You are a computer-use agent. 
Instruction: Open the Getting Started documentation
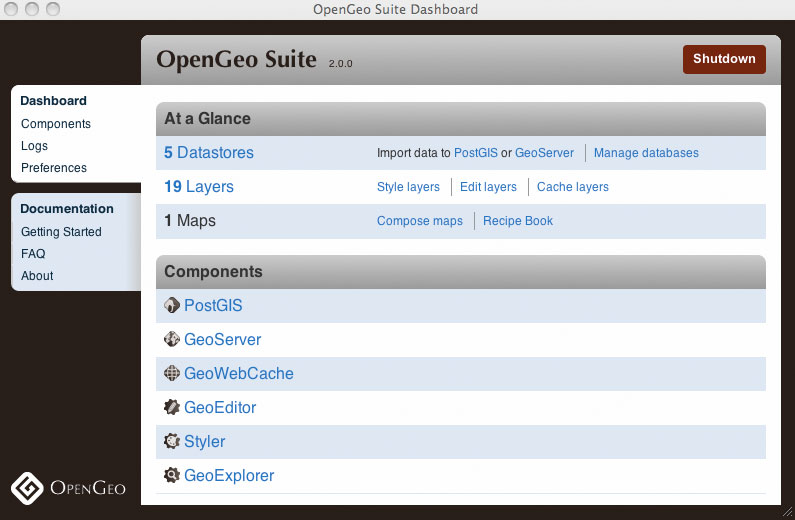(61, 232)
